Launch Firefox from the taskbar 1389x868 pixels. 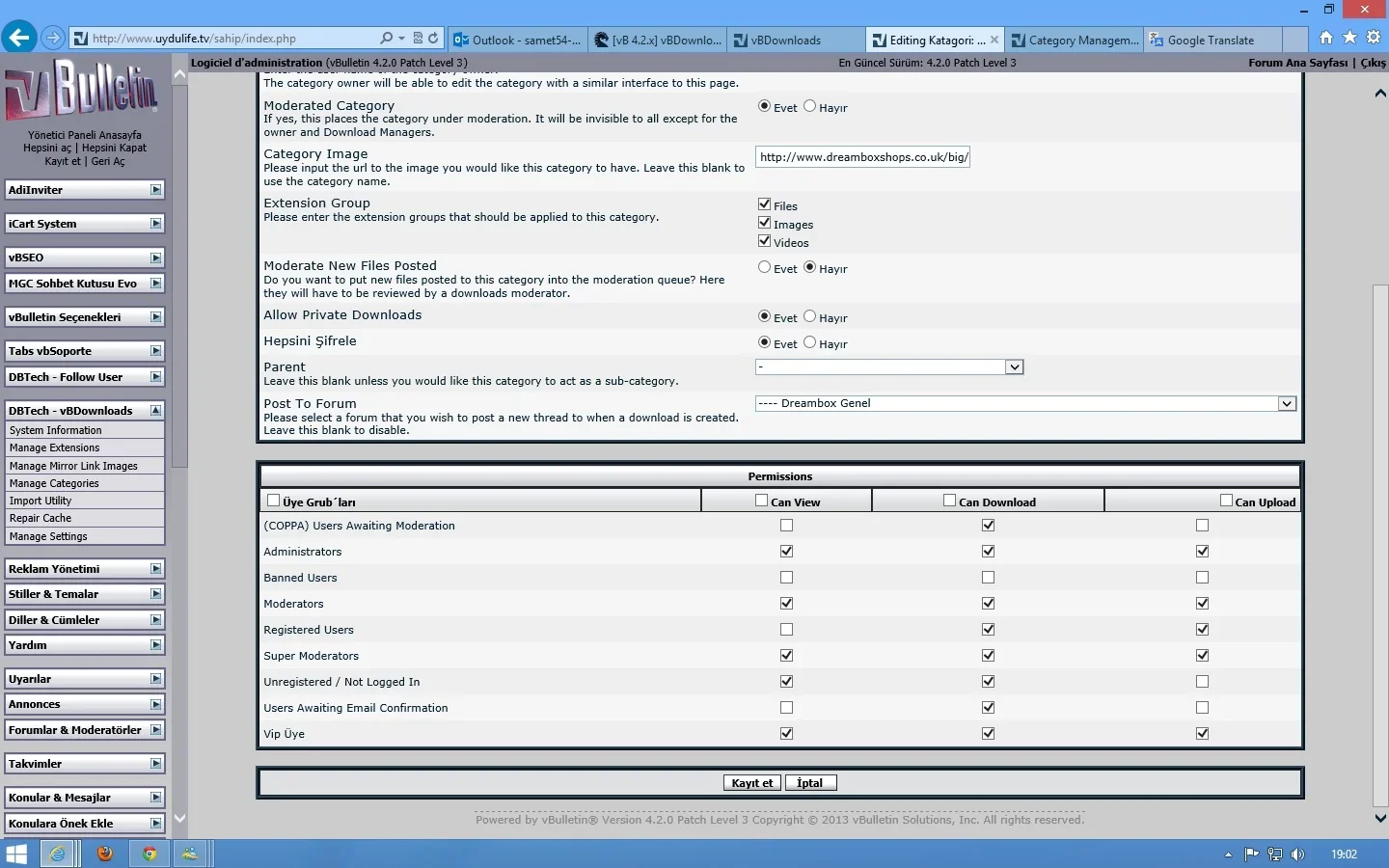coord(105,854)
